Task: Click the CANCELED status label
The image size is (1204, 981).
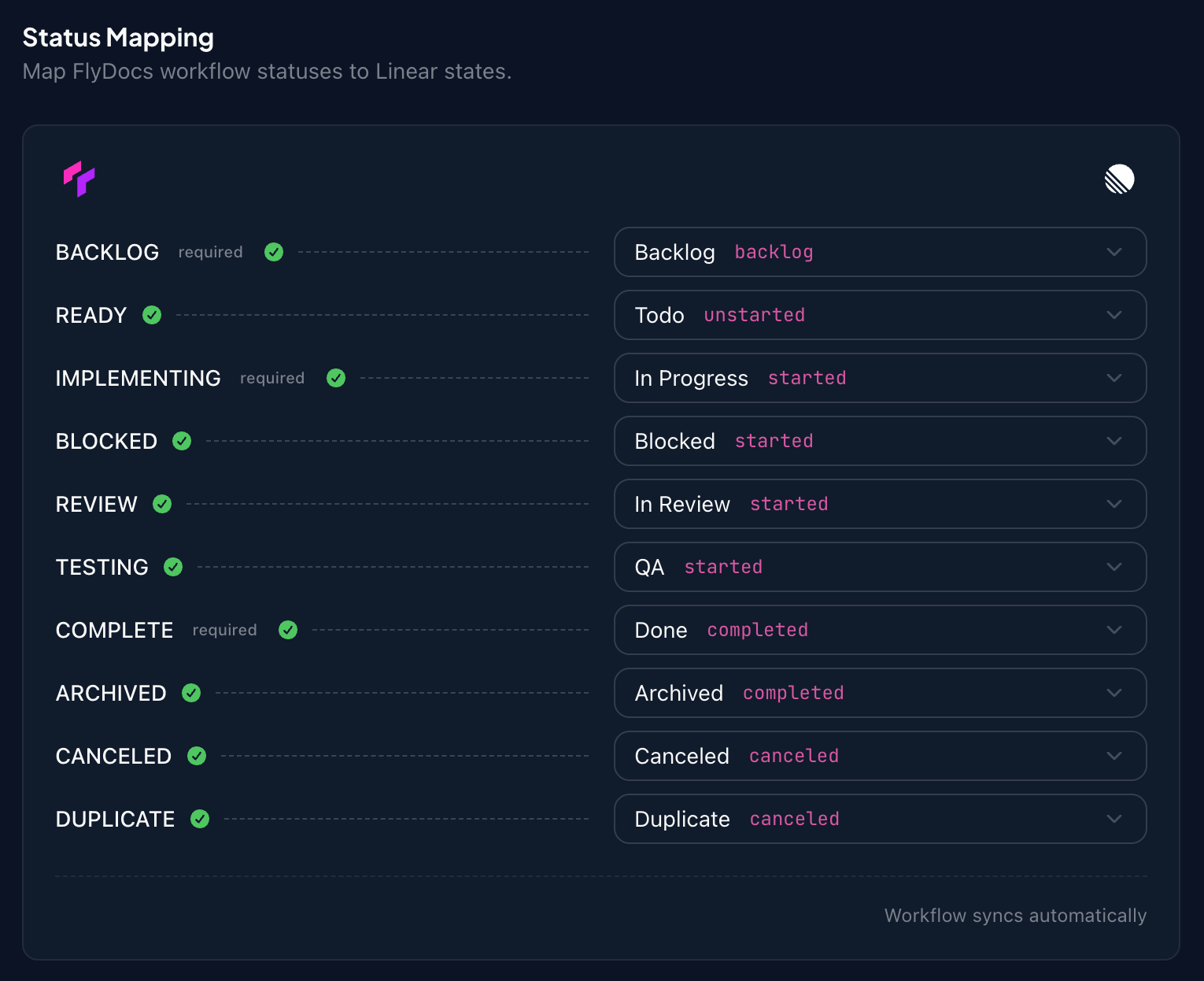Action: point(113,756)
